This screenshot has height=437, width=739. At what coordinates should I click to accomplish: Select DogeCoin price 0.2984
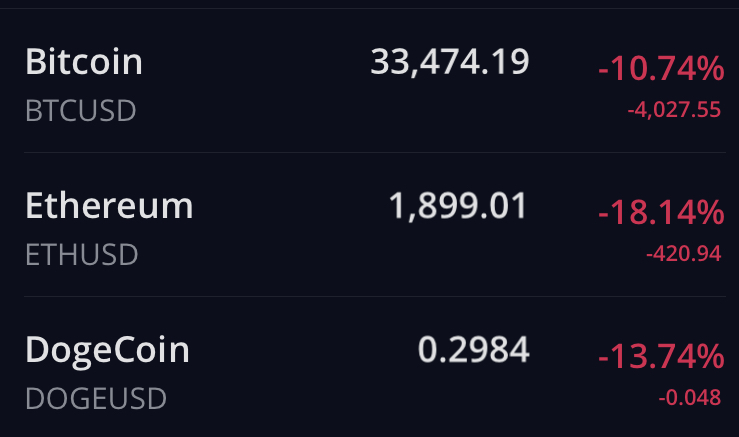473,350
